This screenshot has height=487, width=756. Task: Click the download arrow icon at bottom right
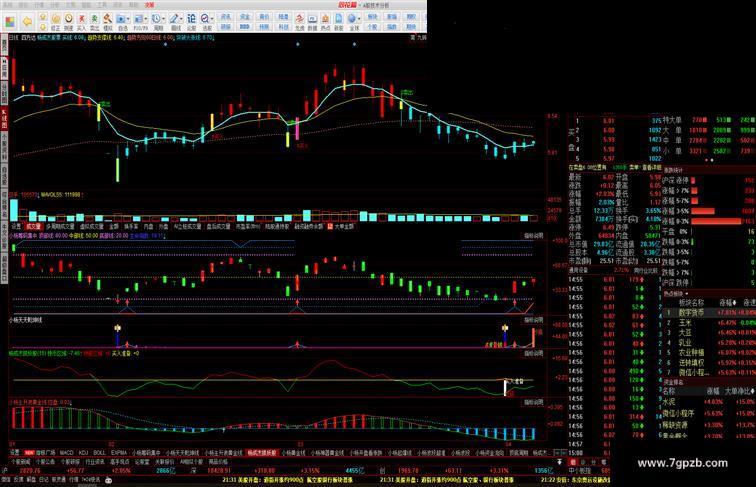[x=559, y=462]
